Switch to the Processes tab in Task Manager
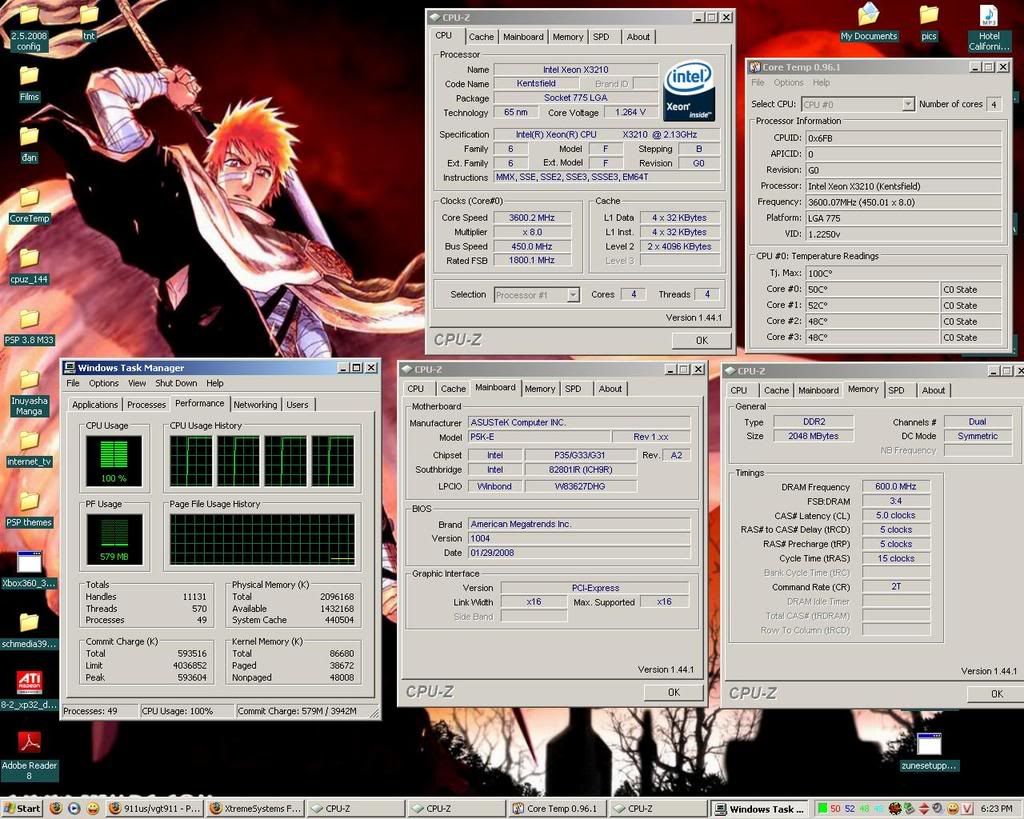Screen dimensions: 1024x819 146,405
